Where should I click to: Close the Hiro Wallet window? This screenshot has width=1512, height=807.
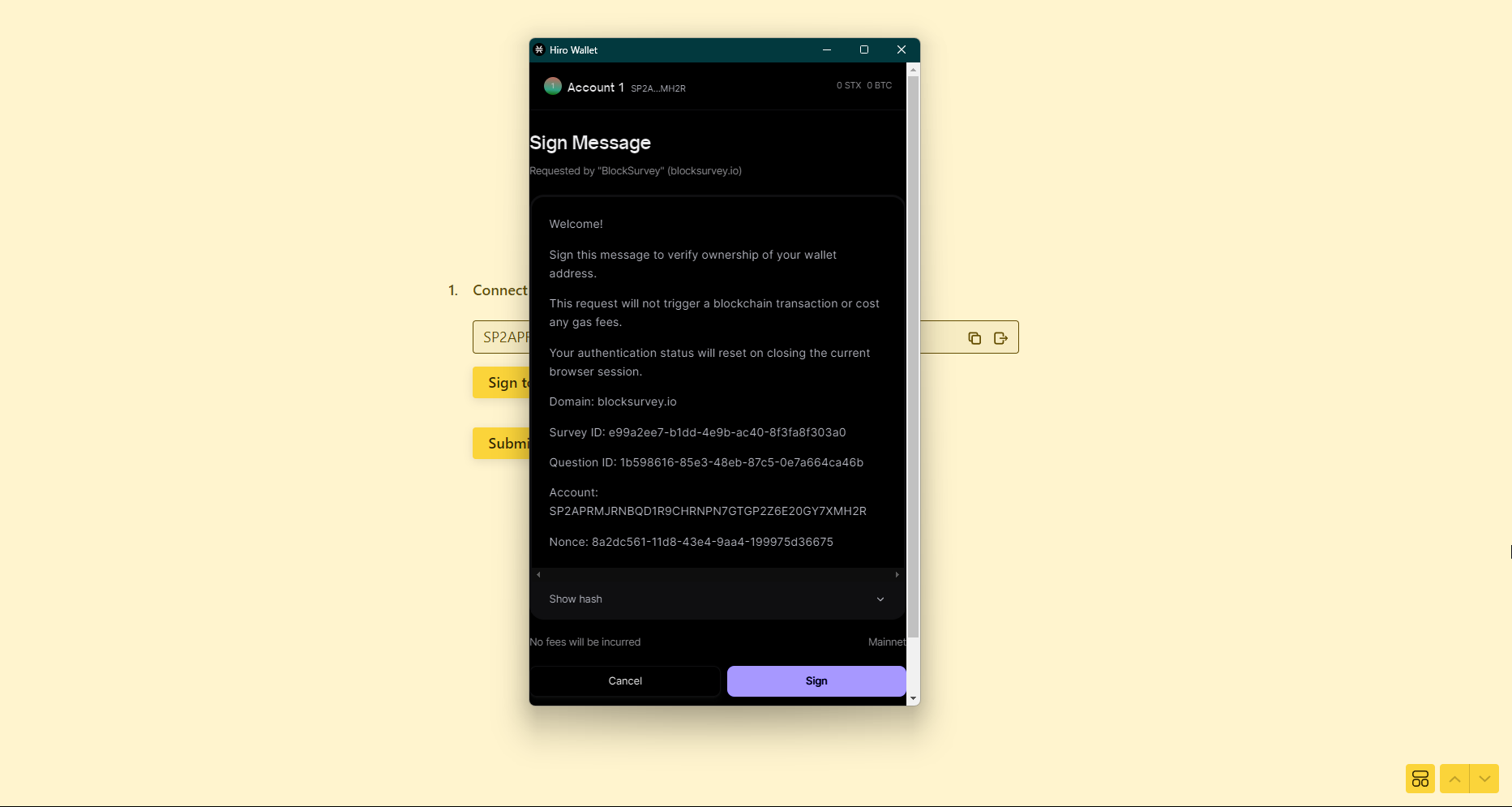[902, 49]
